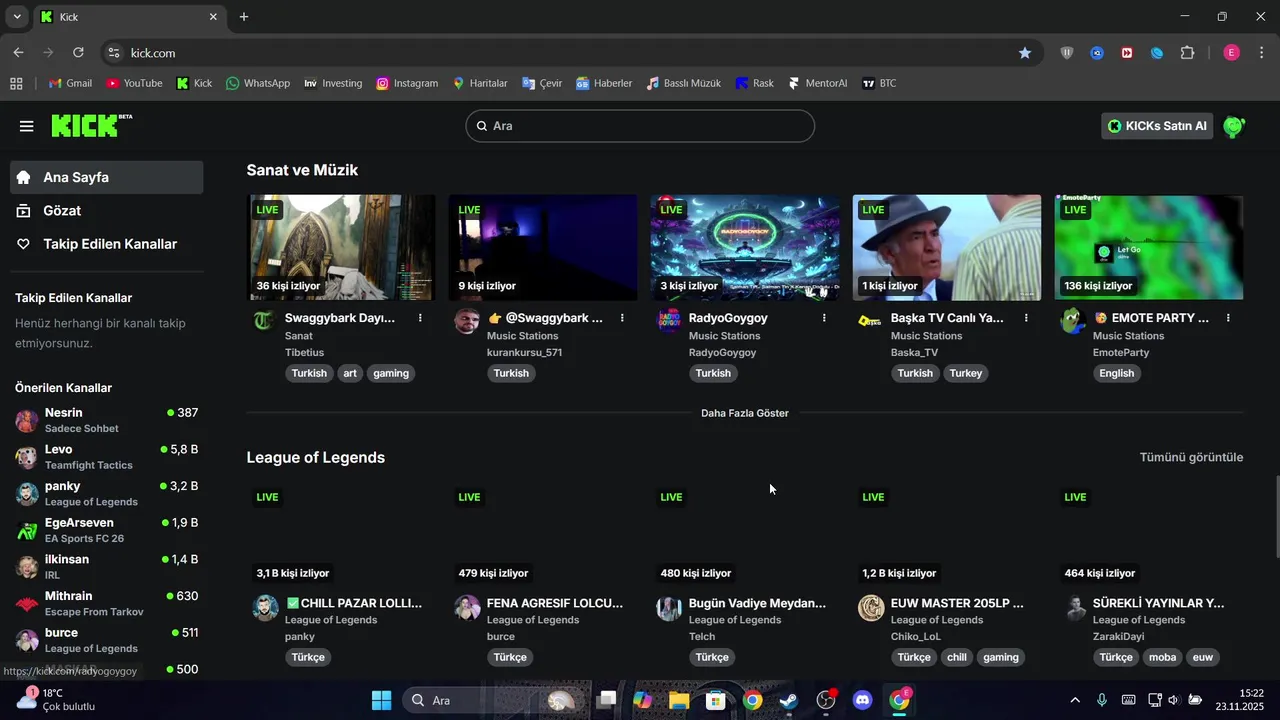Open the Chrome three-dot menu
This screenshot has height=720, width=1280.
click(1261, 53)
